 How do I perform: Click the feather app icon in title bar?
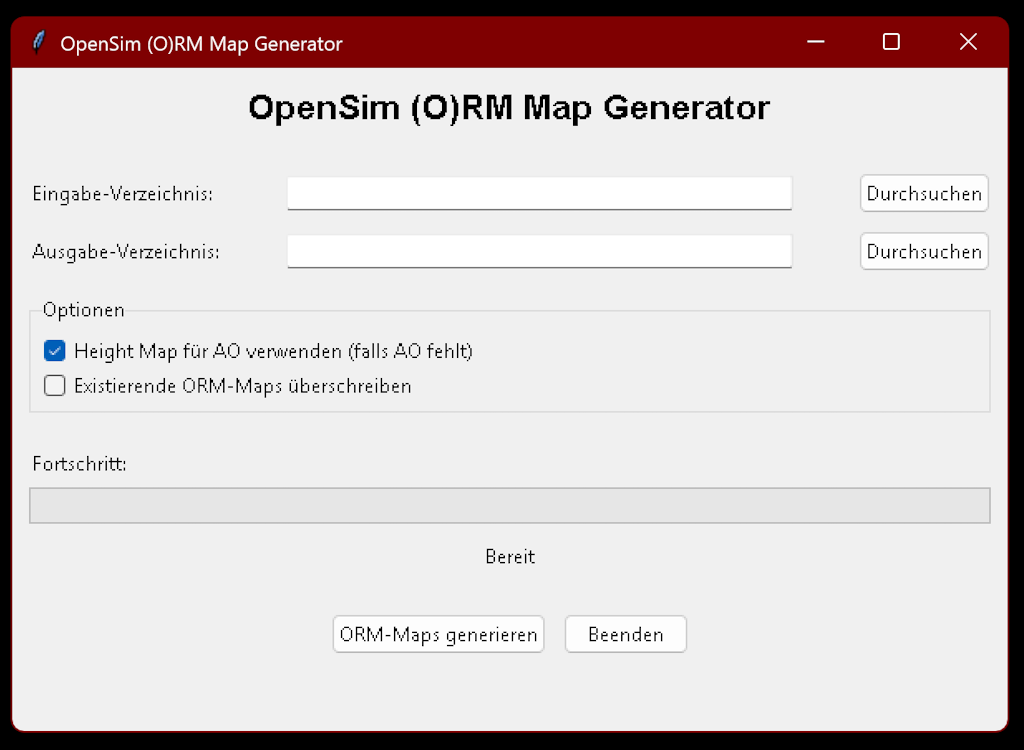point(39,43)
